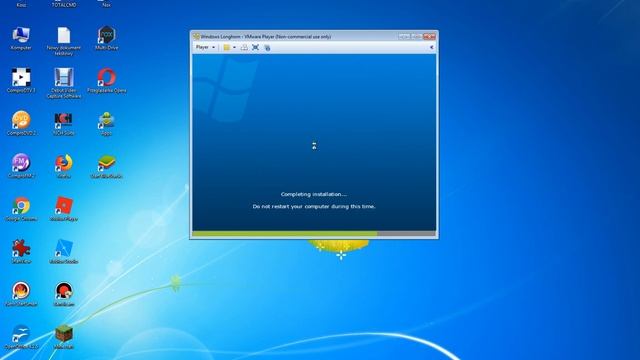Select the Nox Multi-Drive shortcut
The image size is (640, 360).
coord(107,39)
